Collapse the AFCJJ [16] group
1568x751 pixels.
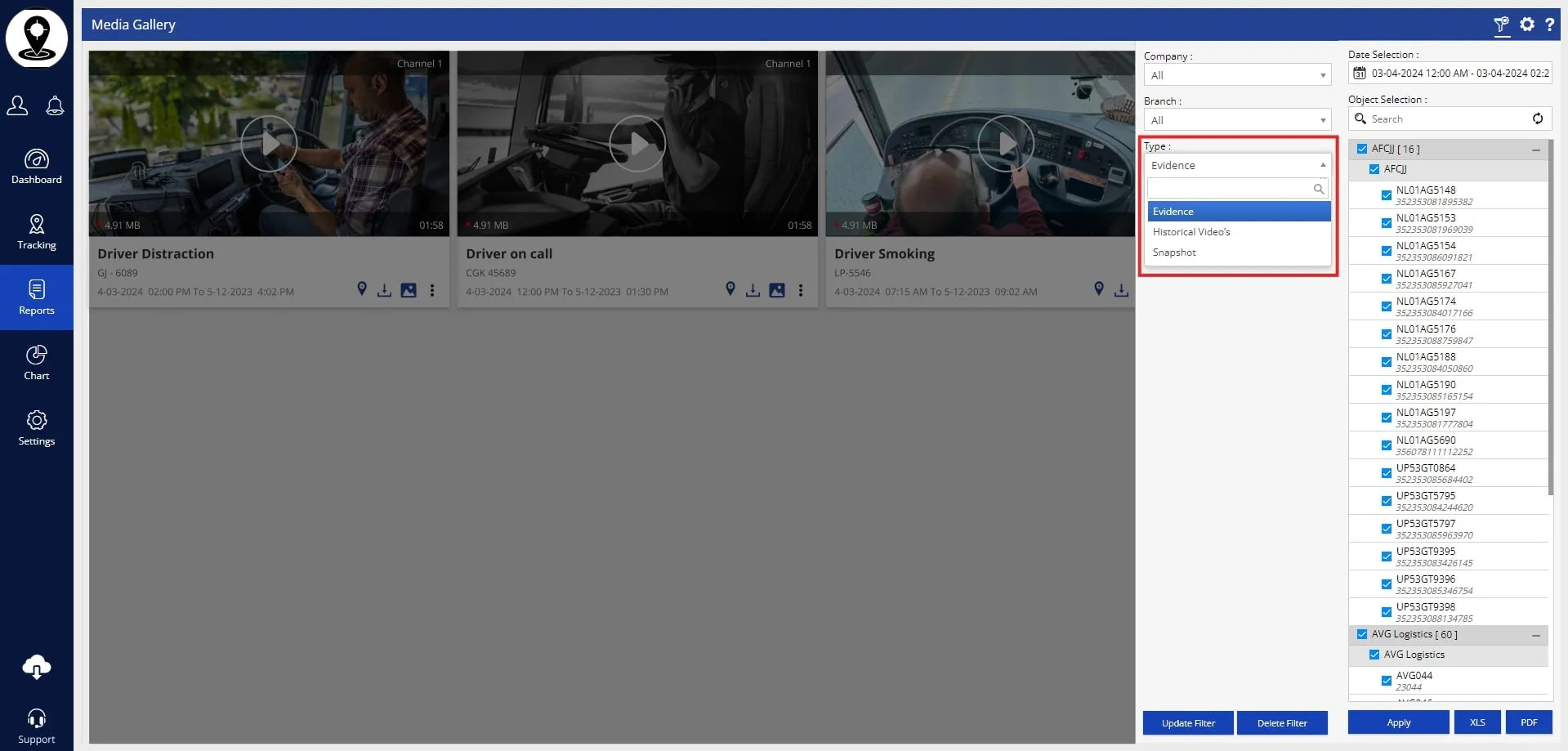(x=1535, y=150)
